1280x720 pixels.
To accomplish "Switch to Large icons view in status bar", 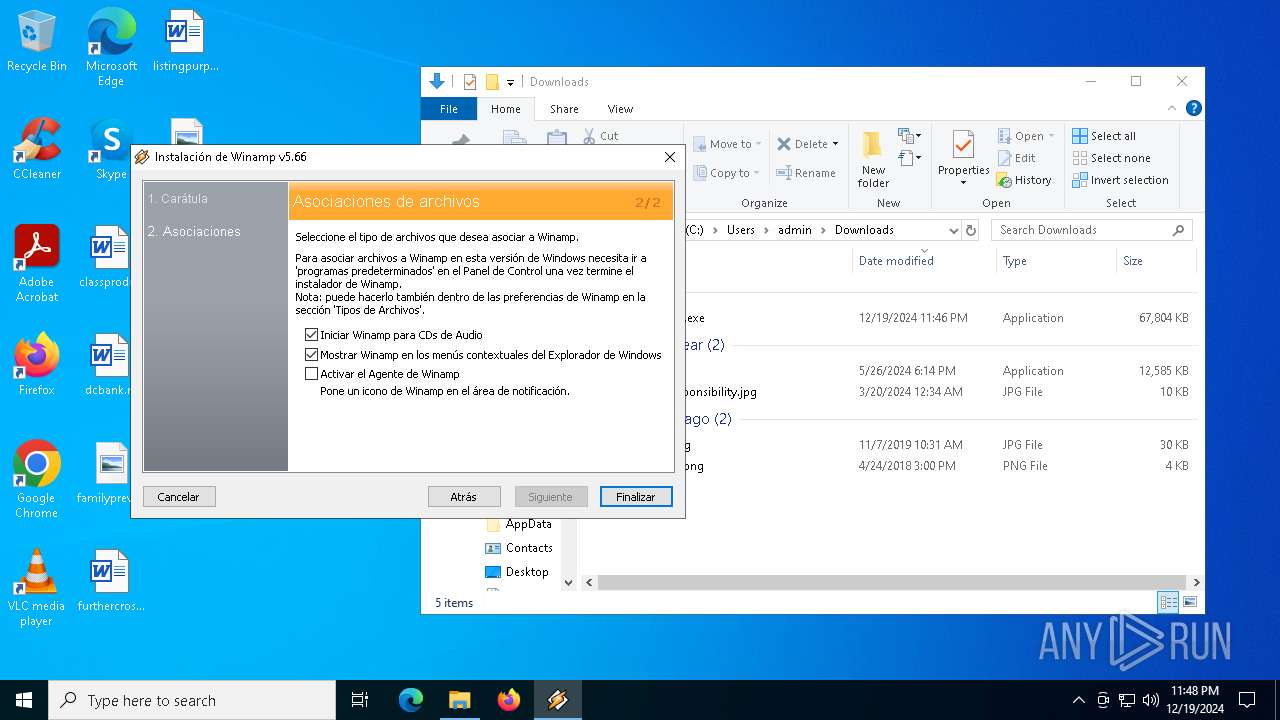I will 1189,602.
